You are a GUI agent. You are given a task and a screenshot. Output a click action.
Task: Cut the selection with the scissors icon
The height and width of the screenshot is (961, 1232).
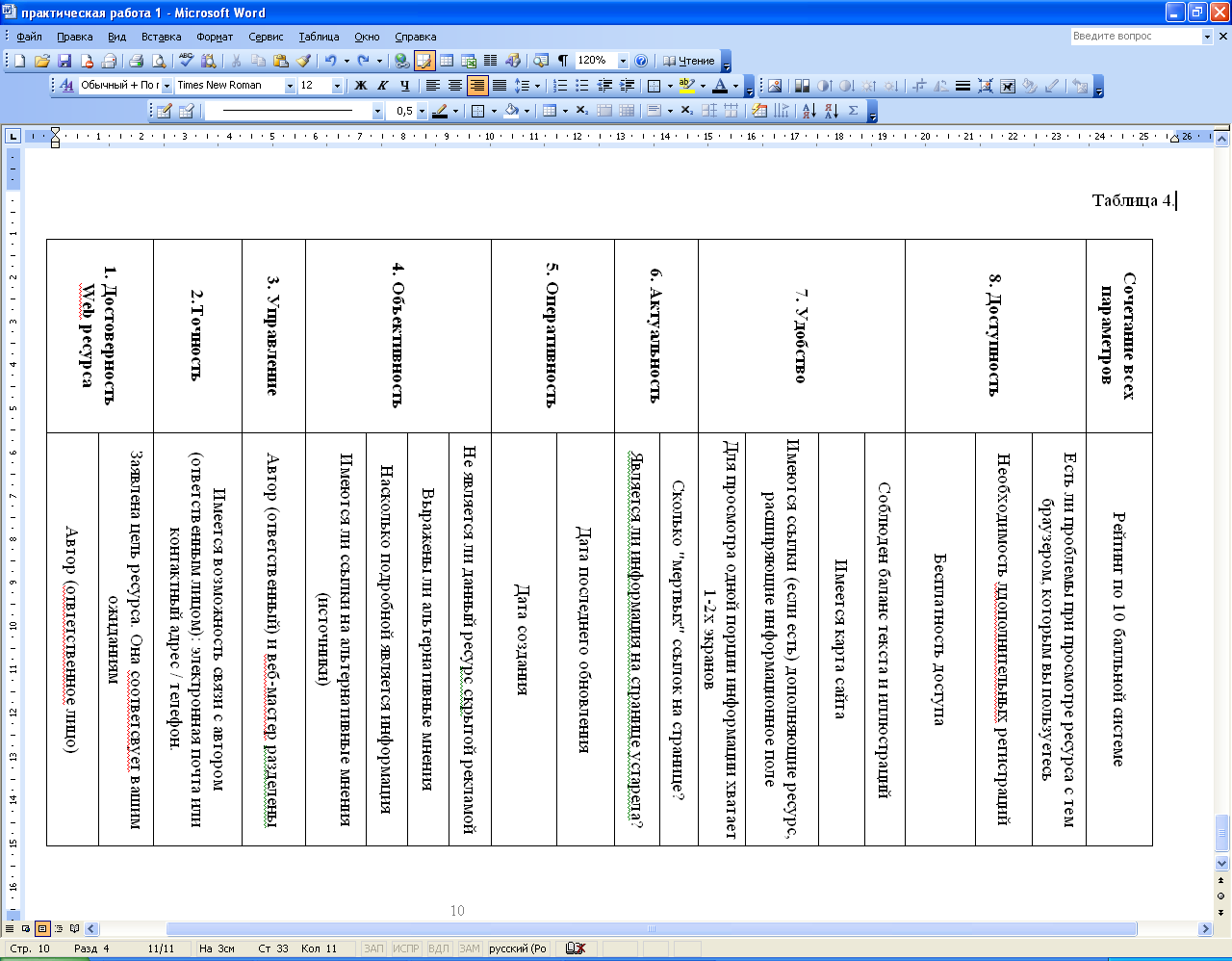(x=236, y=61)
